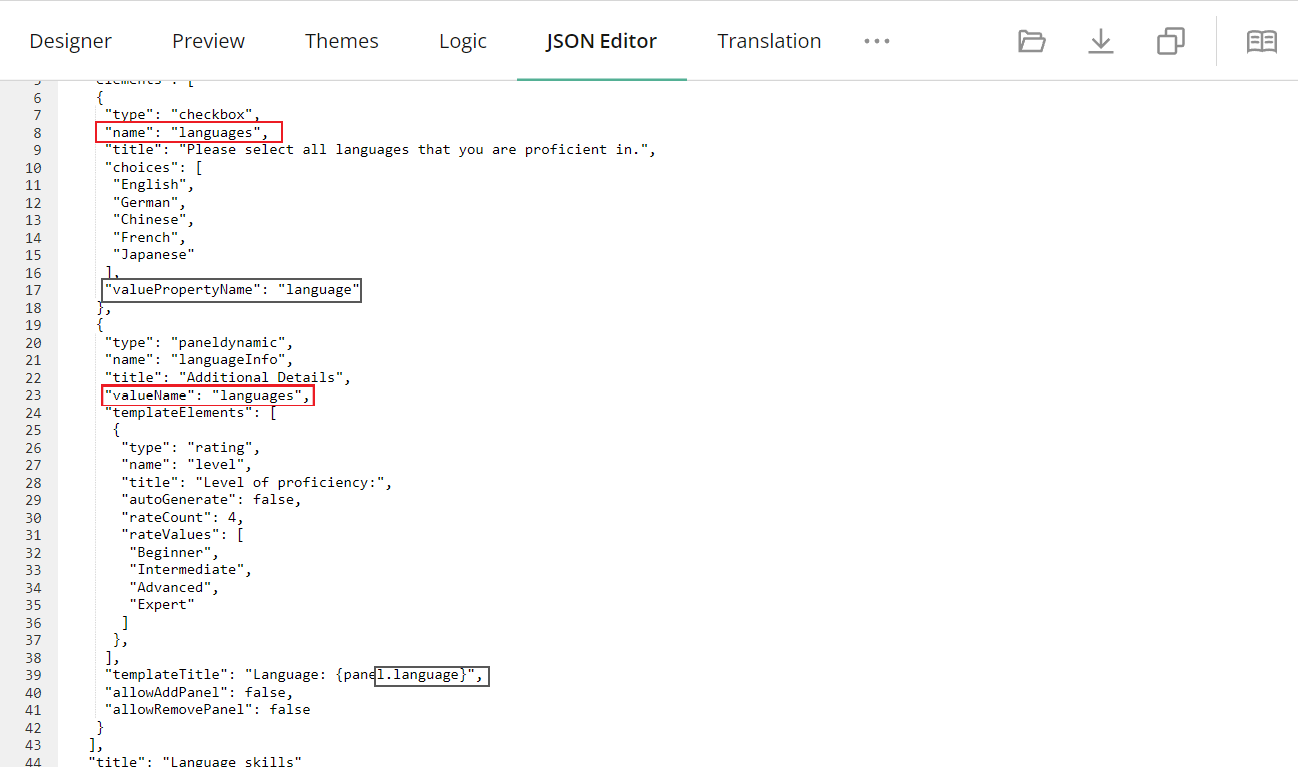Open the documentation book icon
The image size is (1298, 769).
[x=1261, y=41]
